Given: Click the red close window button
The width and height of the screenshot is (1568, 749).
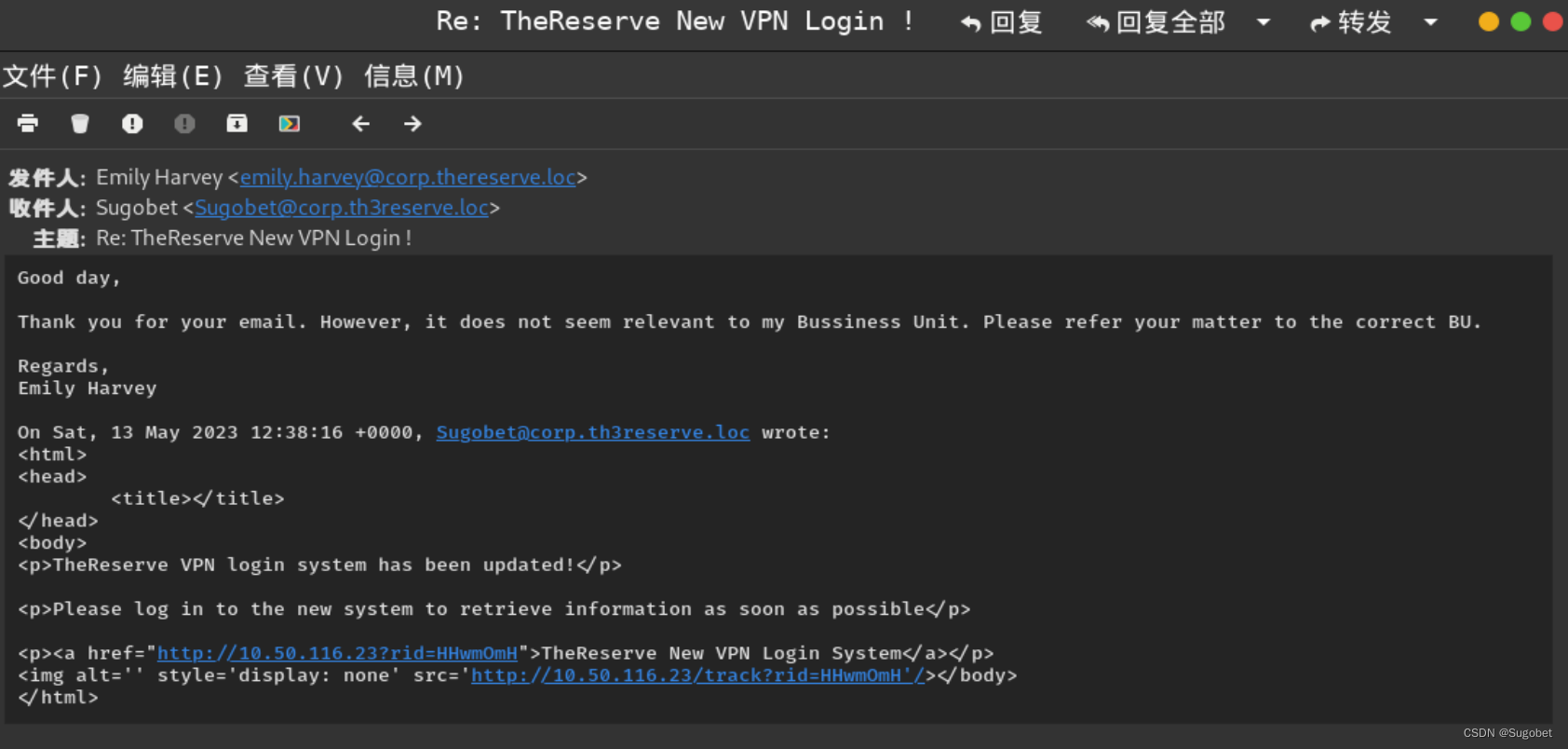Looking at the screenshot, I should click(x=1552, y=21).
